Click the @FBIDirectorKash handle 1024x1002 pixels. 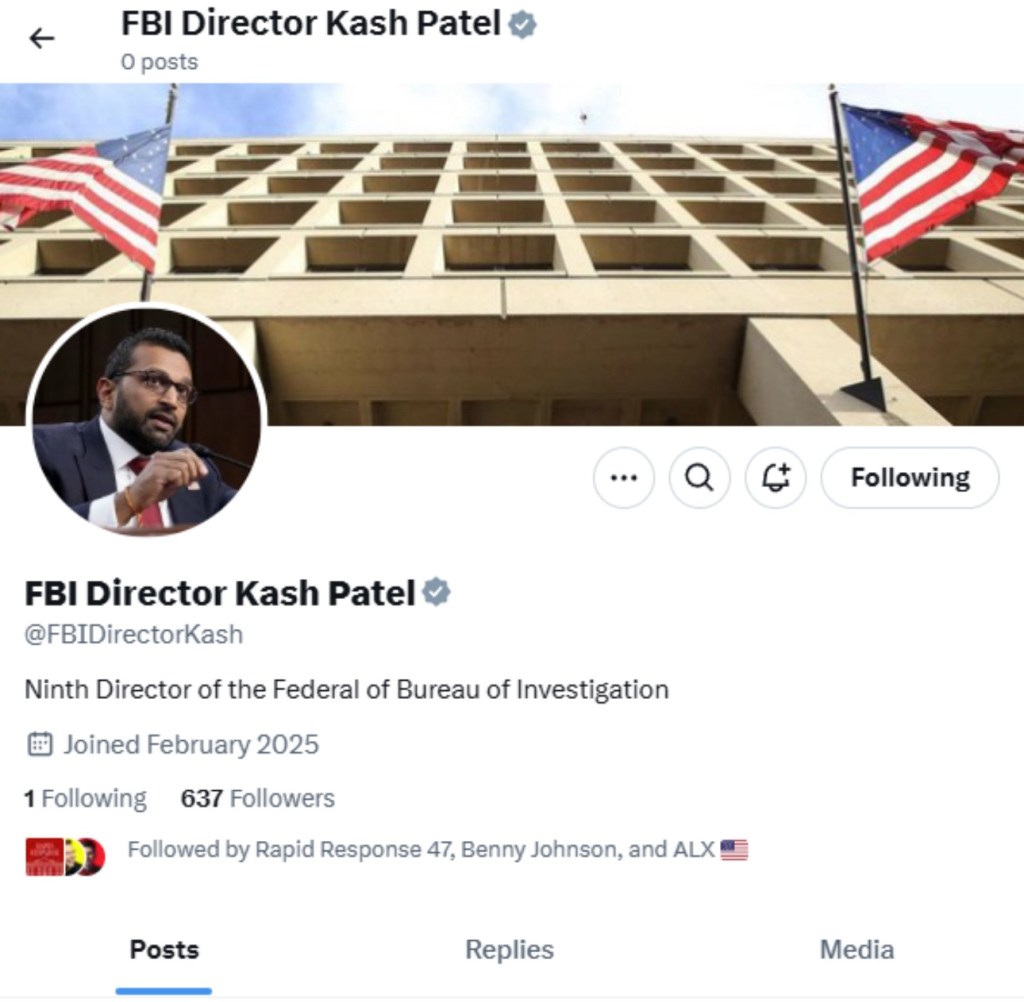point(133,635)
